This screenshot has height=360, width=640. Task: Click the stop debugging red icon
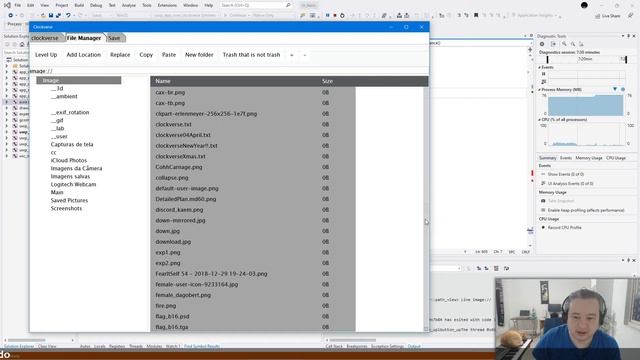point(335,16)
